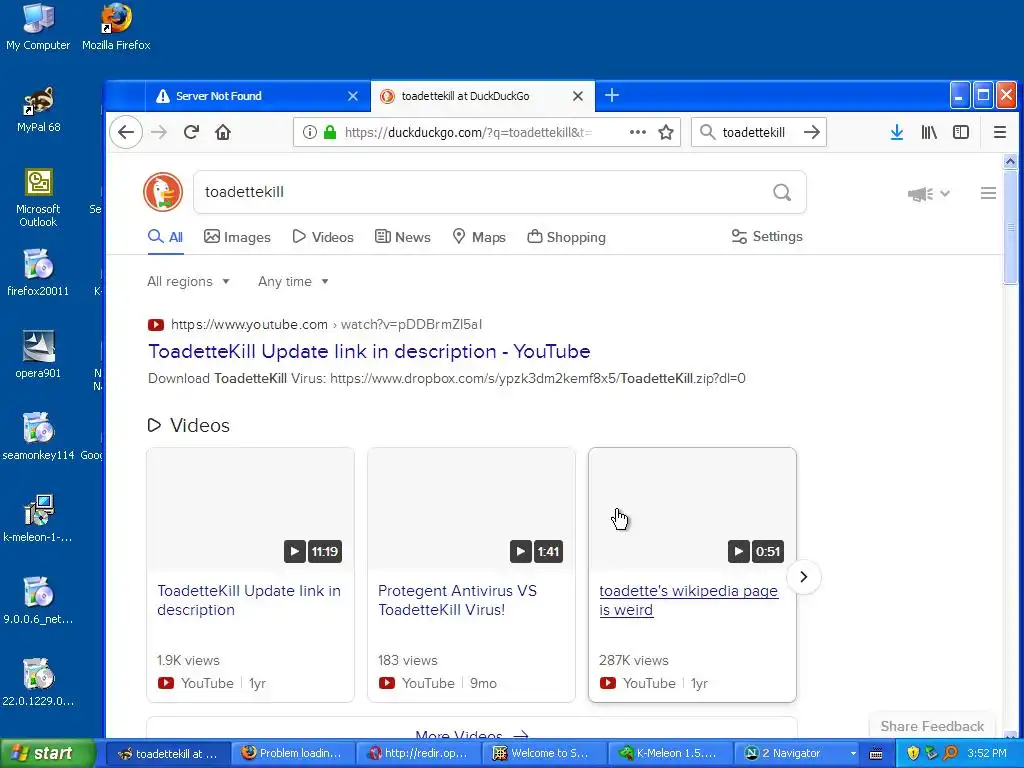1024x768 pixels.
Task: Show site information icon in address bar
Action: point(310,133)
